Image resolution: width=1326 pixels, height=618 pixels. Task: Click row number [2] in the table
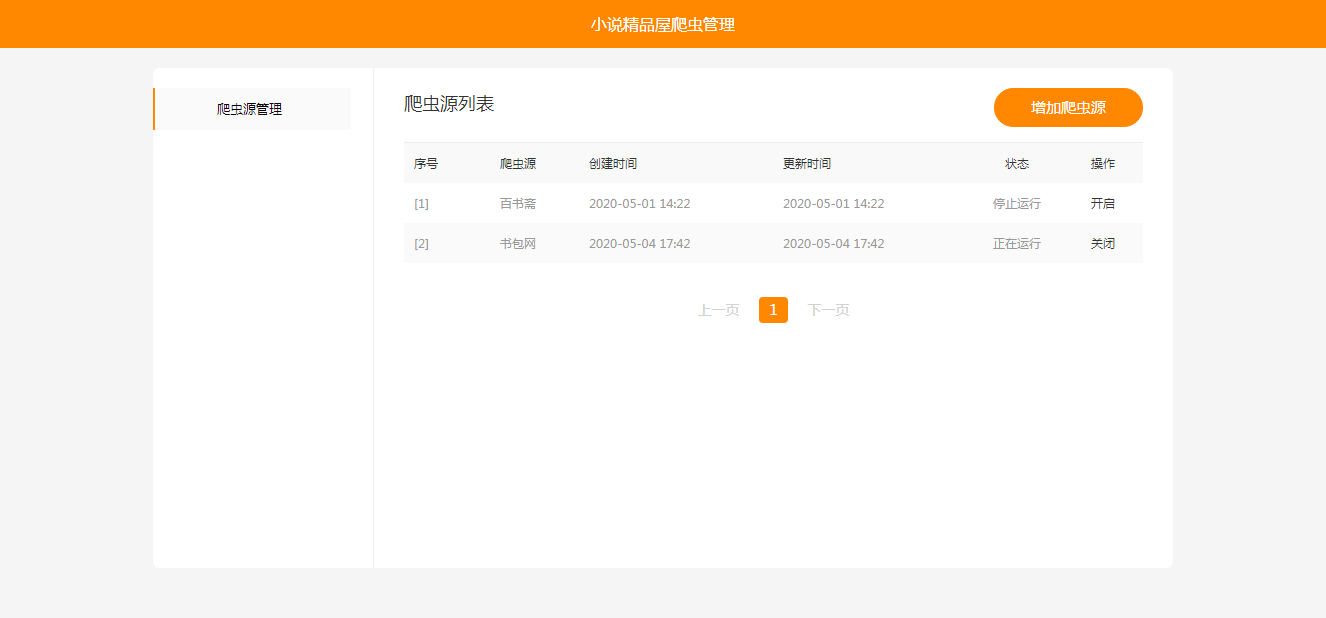coord(421,244)
